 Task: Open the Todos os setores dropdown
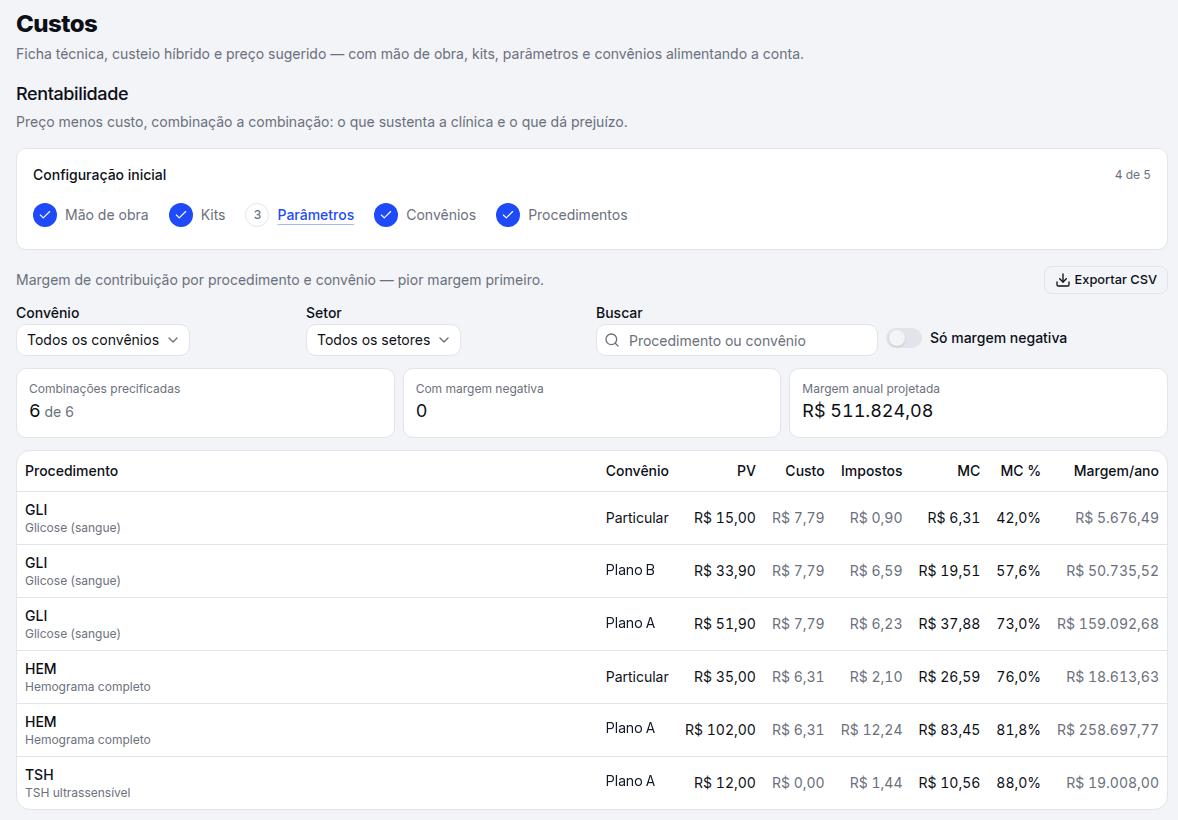click(x=383, y=340)
